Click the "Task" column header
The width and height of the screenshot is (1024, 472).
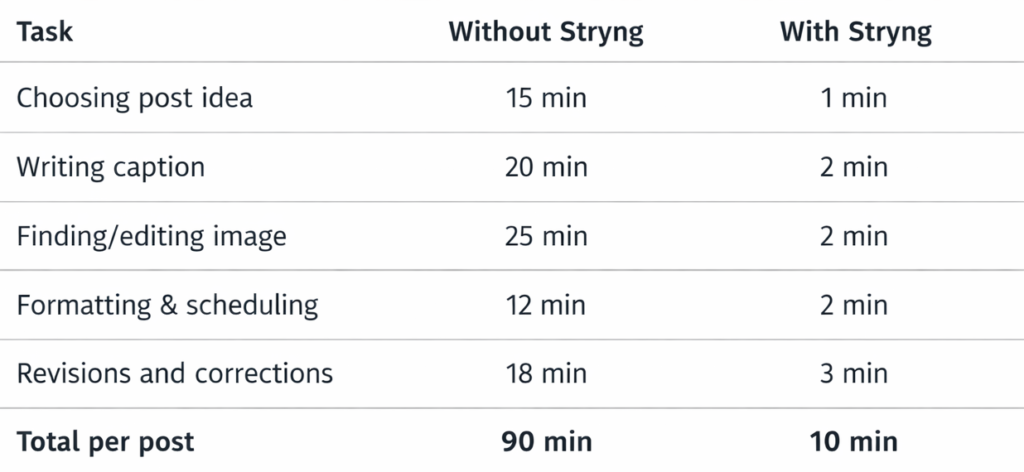[x=45, y=31]
